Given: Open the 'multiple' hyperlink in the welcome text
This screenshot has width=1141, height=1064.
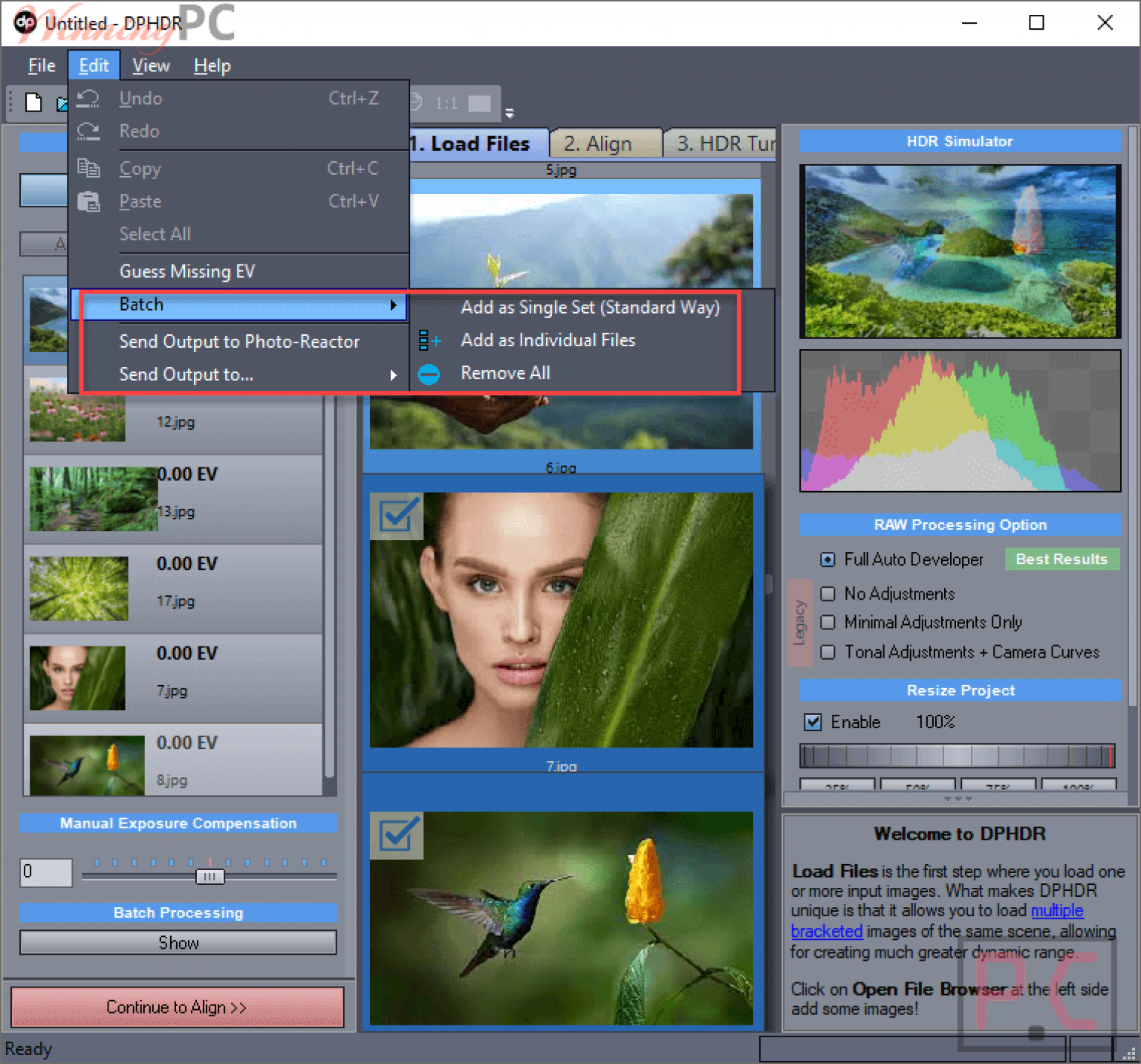Looking at the screenshot, I should [1057, 910].
